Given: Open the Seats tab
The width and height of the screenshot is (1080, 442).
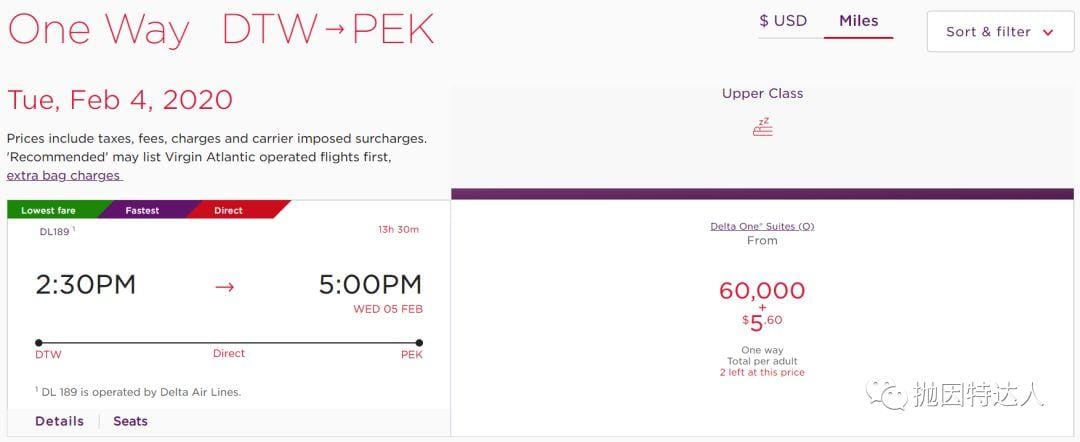Looking at the screenshot, I should point(130,421).
